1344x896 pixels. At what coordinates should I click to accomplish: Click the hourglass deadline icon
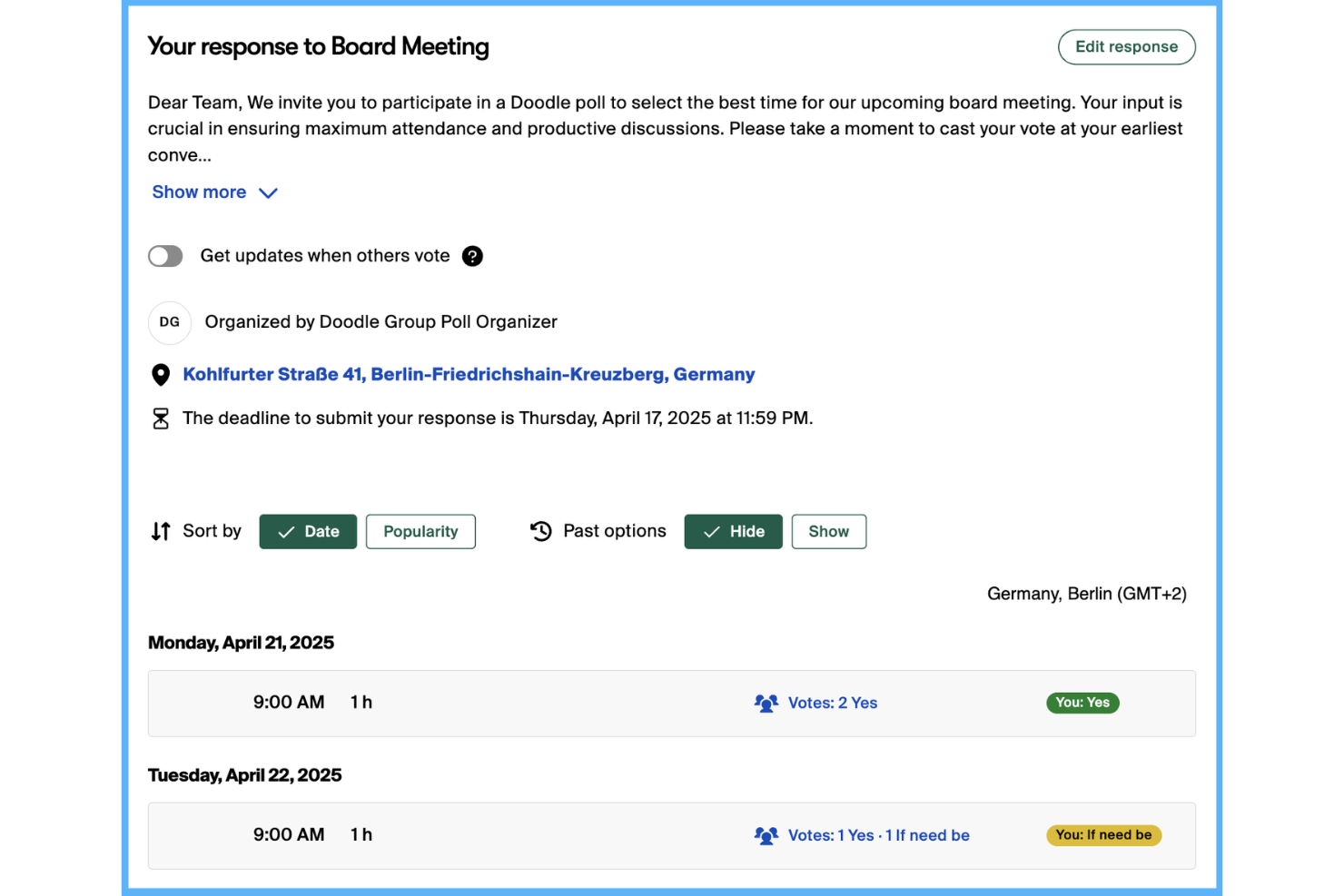point(161,418)
